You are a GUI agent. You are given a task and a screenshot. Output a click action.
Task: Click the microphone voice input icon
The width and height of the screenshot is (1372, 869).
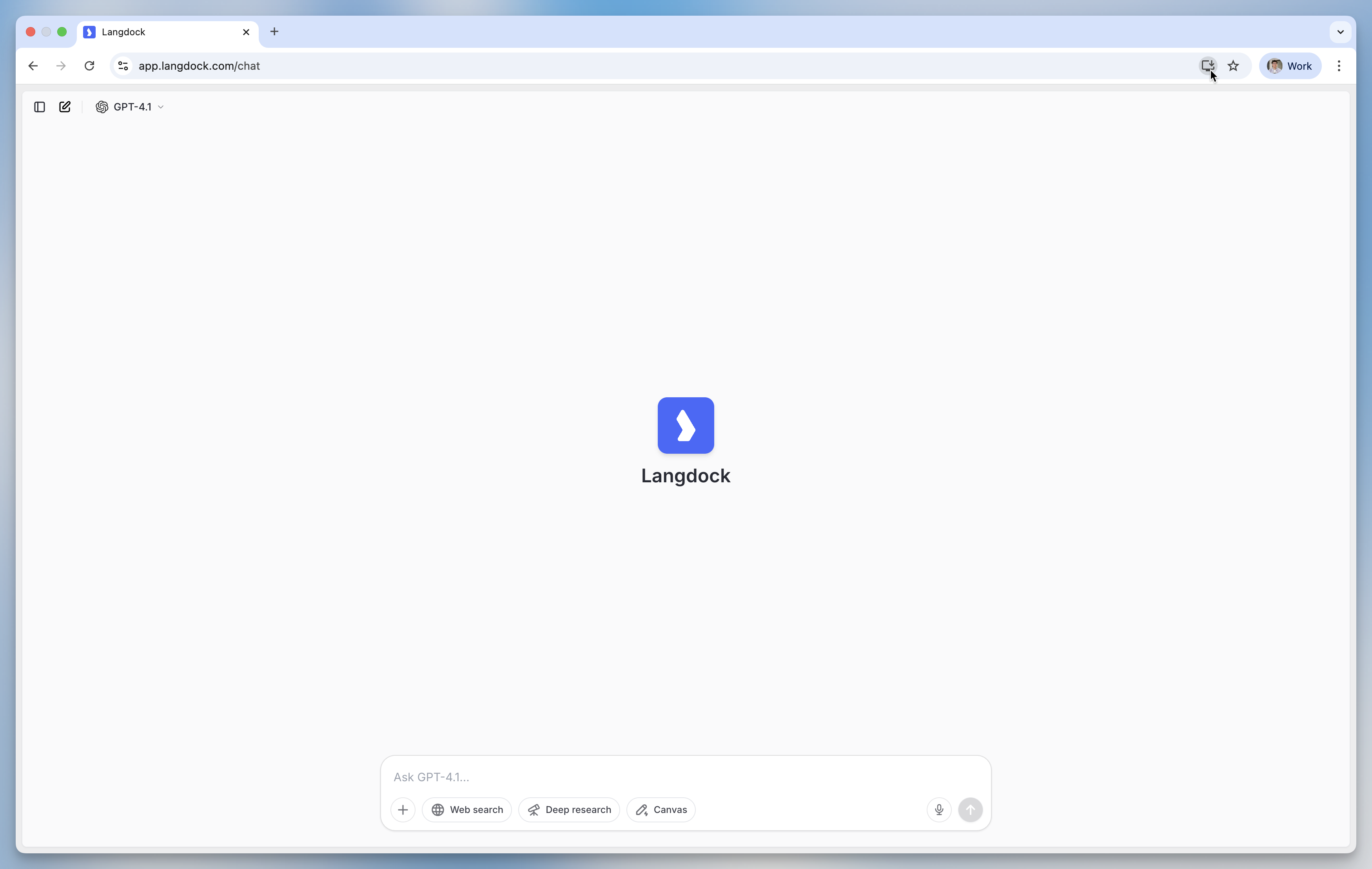[x=939, y=809]
